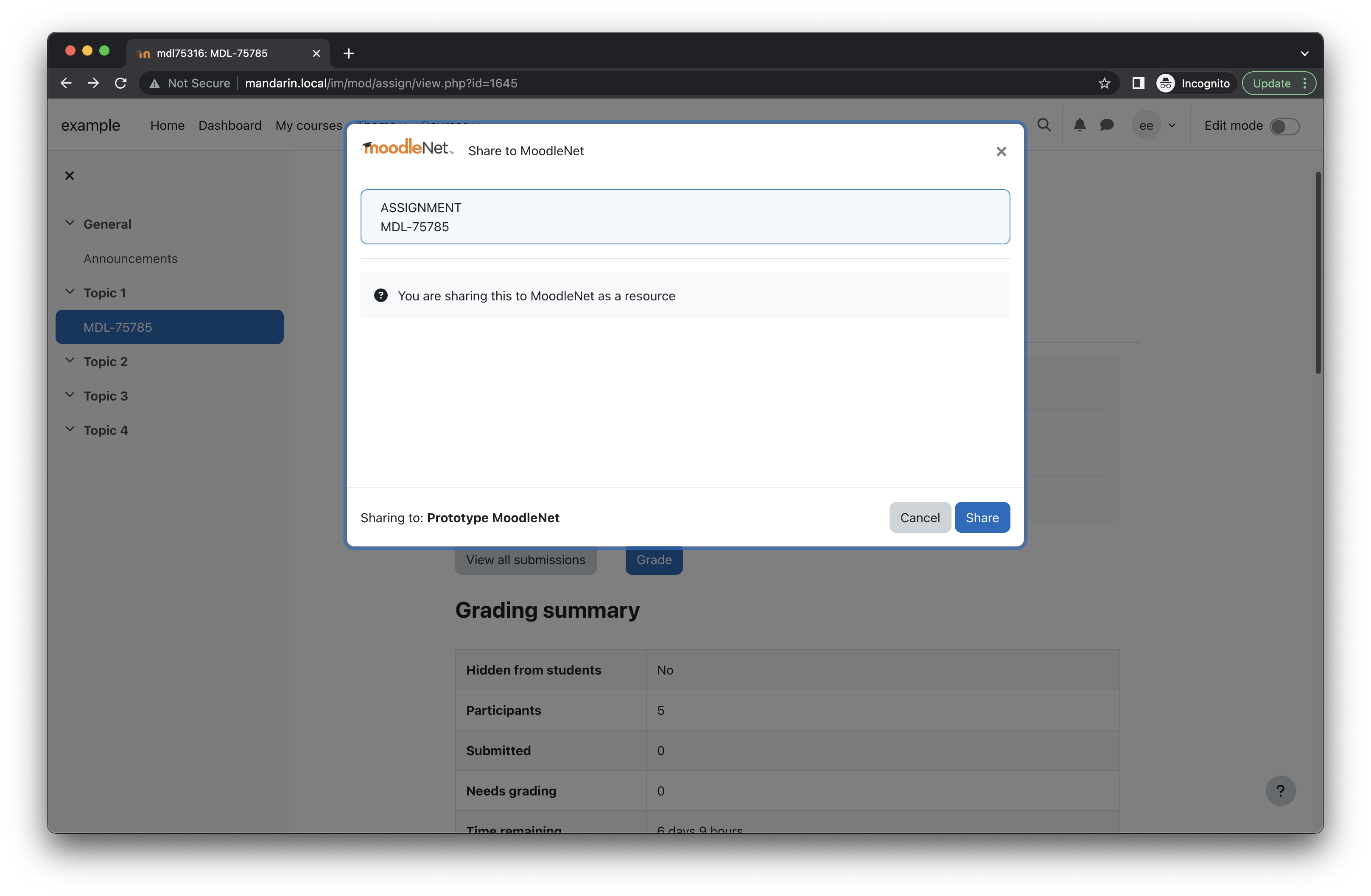Open the user menu dropdown arrow
1371x896 pixels.
[1172, 125]
